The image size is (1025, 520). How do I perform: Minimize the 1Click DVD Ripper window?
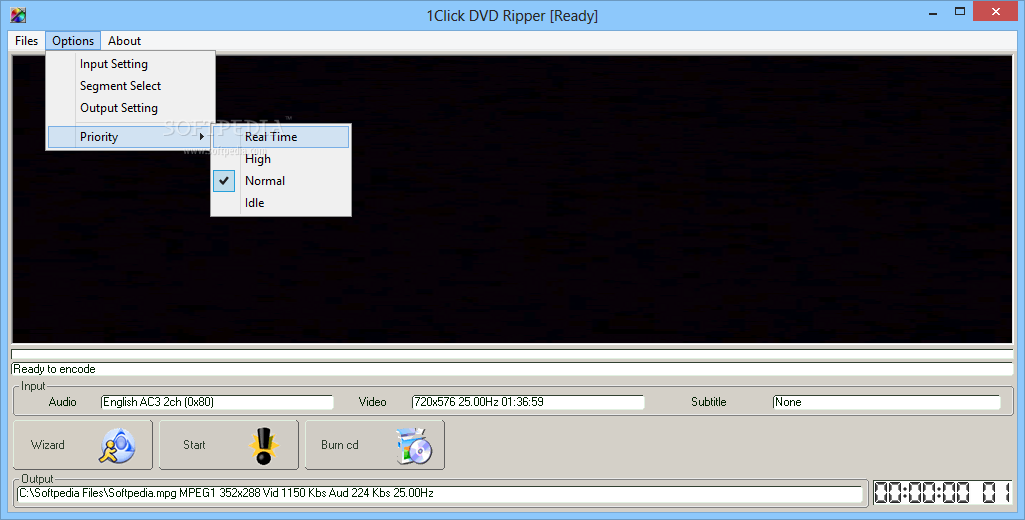[x=933, y=12]
